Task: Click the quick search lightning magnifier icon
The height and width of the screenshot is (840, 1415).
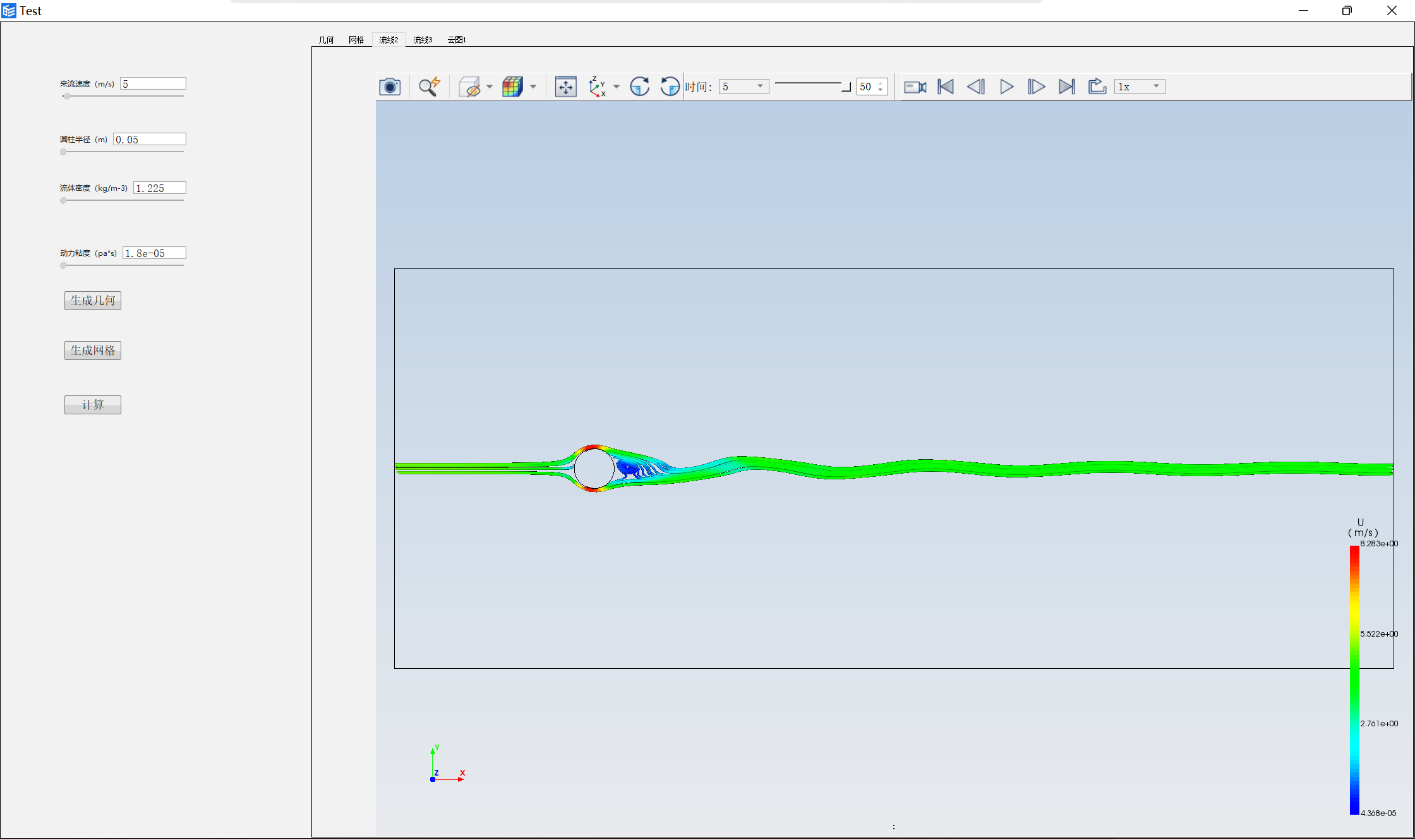Action: (430, 87)
